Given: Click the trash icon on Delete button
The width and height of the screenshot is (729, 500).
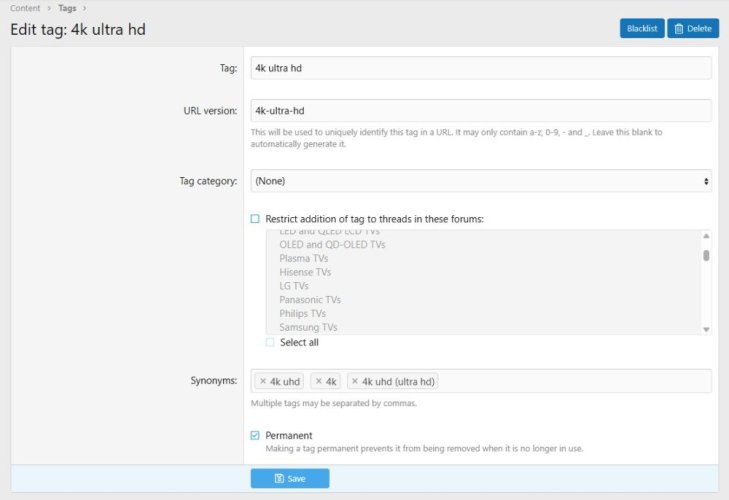Looking at the screenshot, I should point(679,29).
